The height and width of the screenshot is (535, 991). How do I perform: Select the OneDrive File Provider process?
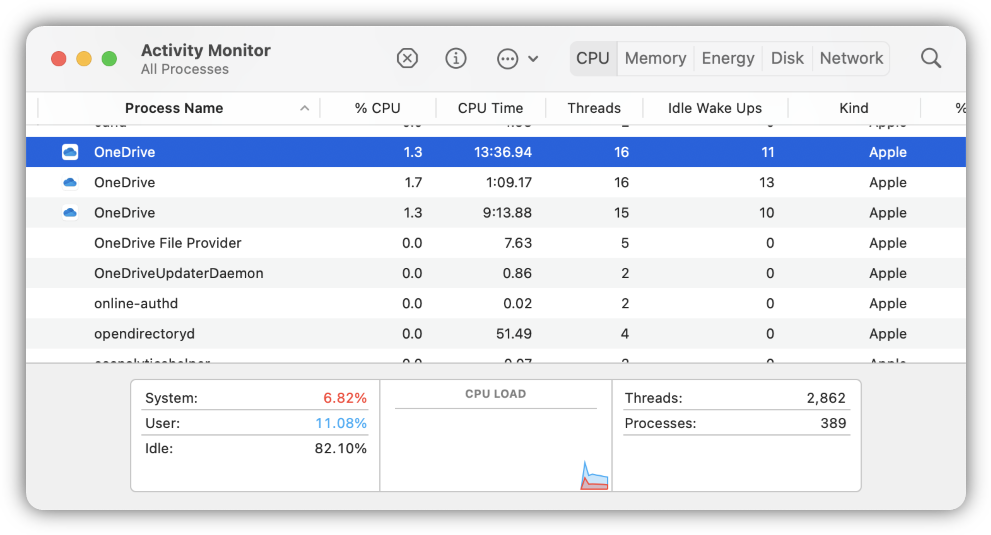coord(168,243)
